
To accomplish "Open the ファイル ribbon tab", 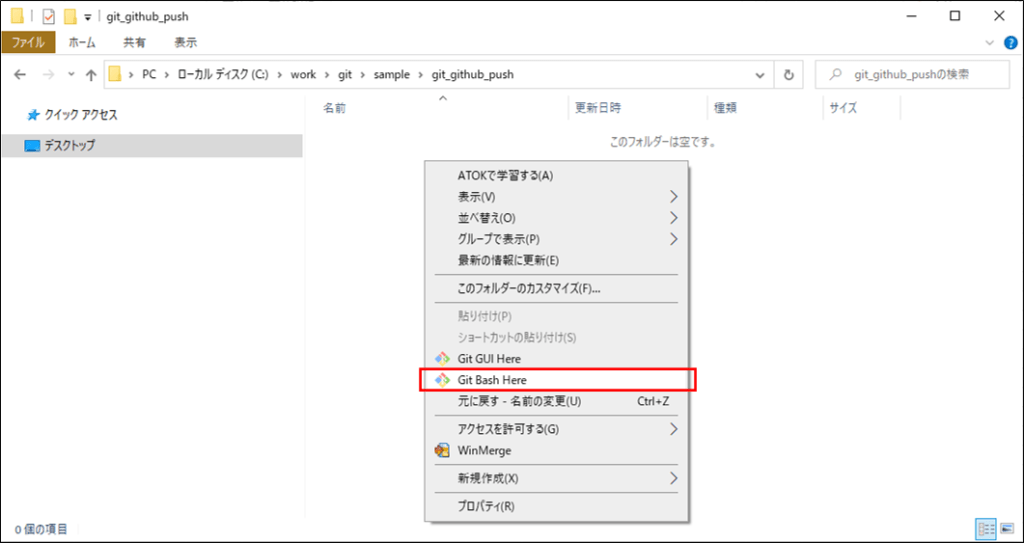I will [27, 42].
